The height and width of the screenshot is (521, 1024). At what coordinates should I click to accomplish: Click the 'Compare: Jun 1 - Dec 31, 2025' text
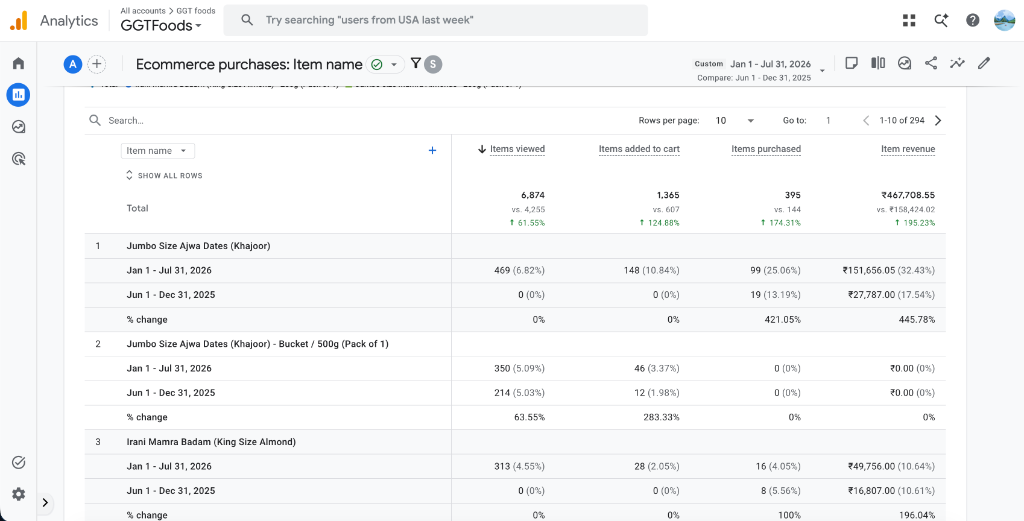click(x=754, y=78)
